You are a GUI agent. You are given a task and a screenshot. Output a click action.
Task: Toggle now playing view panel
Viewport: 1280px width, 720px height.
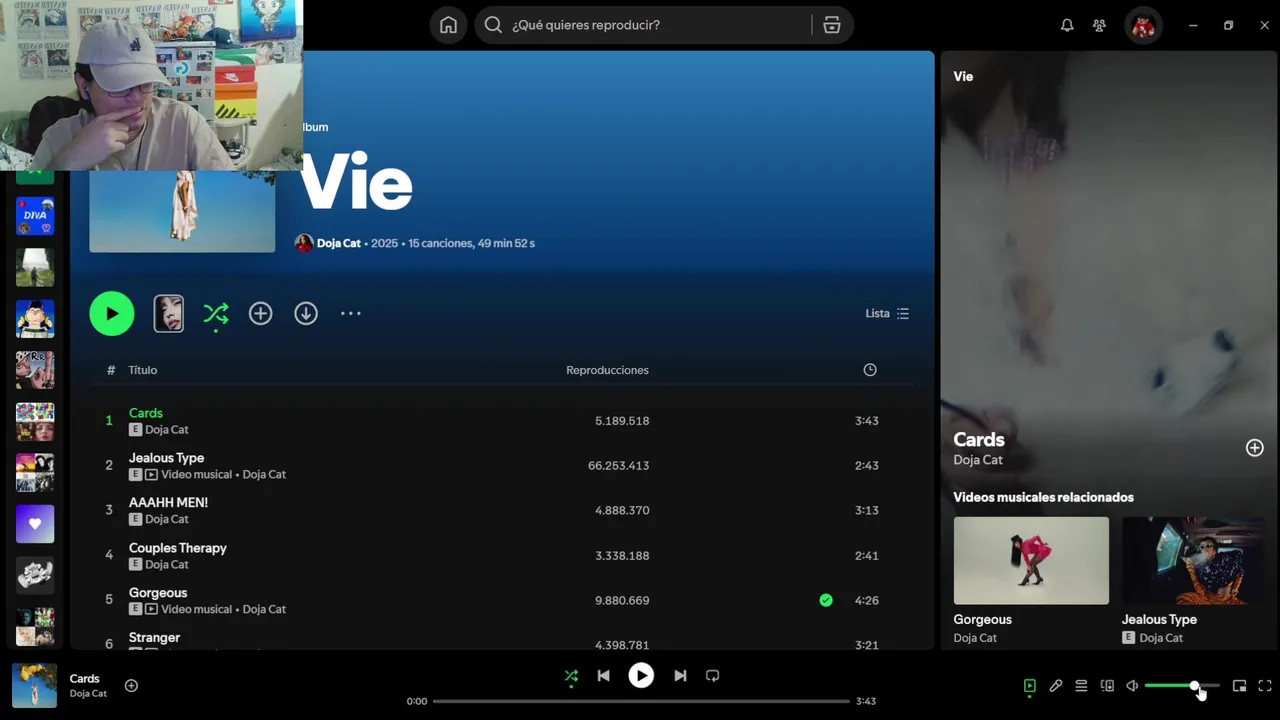point(1030,686)
